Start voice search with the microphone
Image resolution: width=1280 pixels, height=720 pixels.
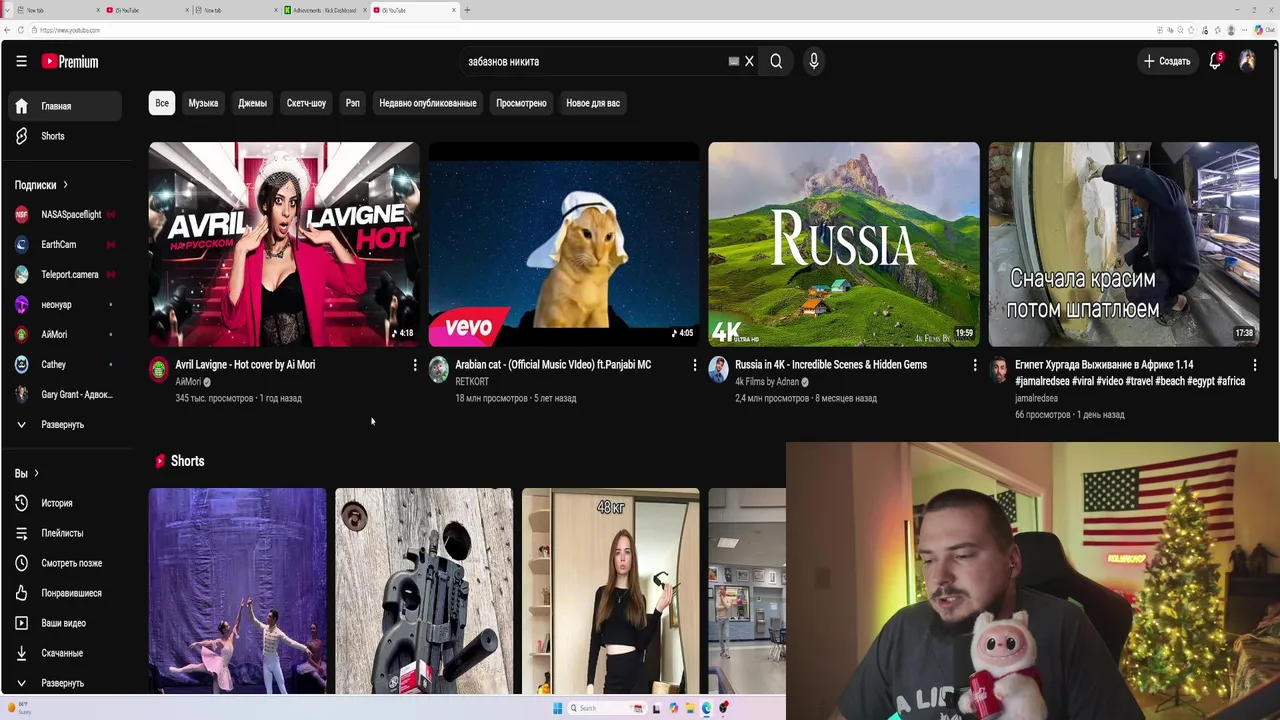[814, 61]
